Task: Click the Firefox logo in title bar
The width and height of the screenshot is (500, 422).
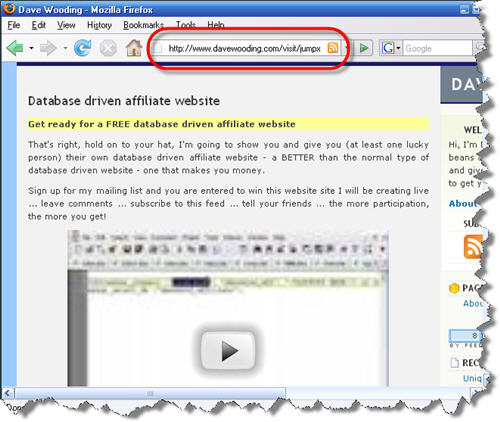Action: pyautogui.click(x=9, y=8)
